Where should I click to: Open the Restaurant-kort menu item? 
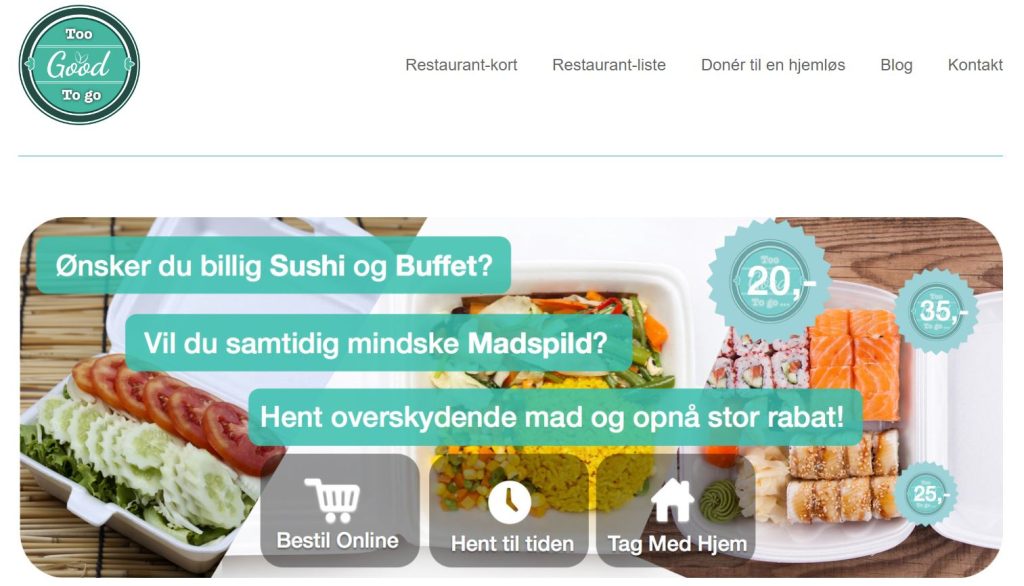pyautogui.click(x=461, y=65)
